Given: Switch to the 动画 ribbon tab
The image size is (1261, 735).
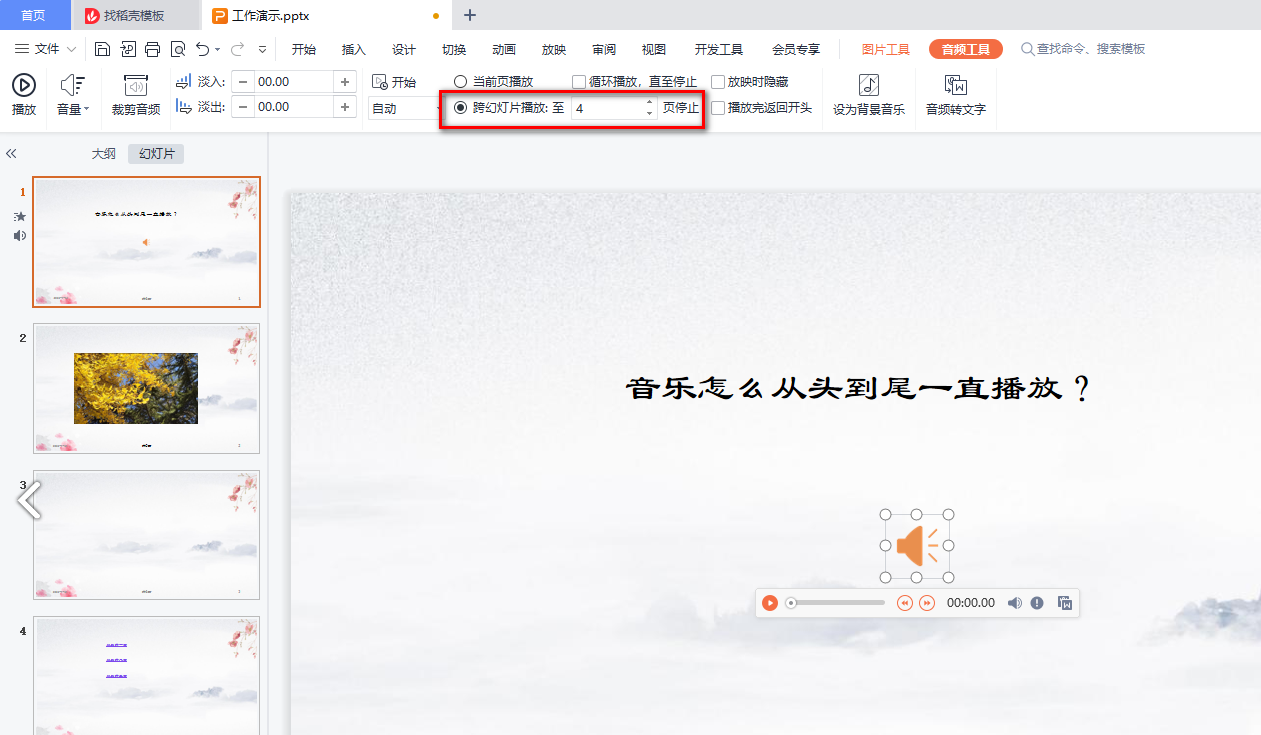Looking at the screenshot, I should coord(503,48).
